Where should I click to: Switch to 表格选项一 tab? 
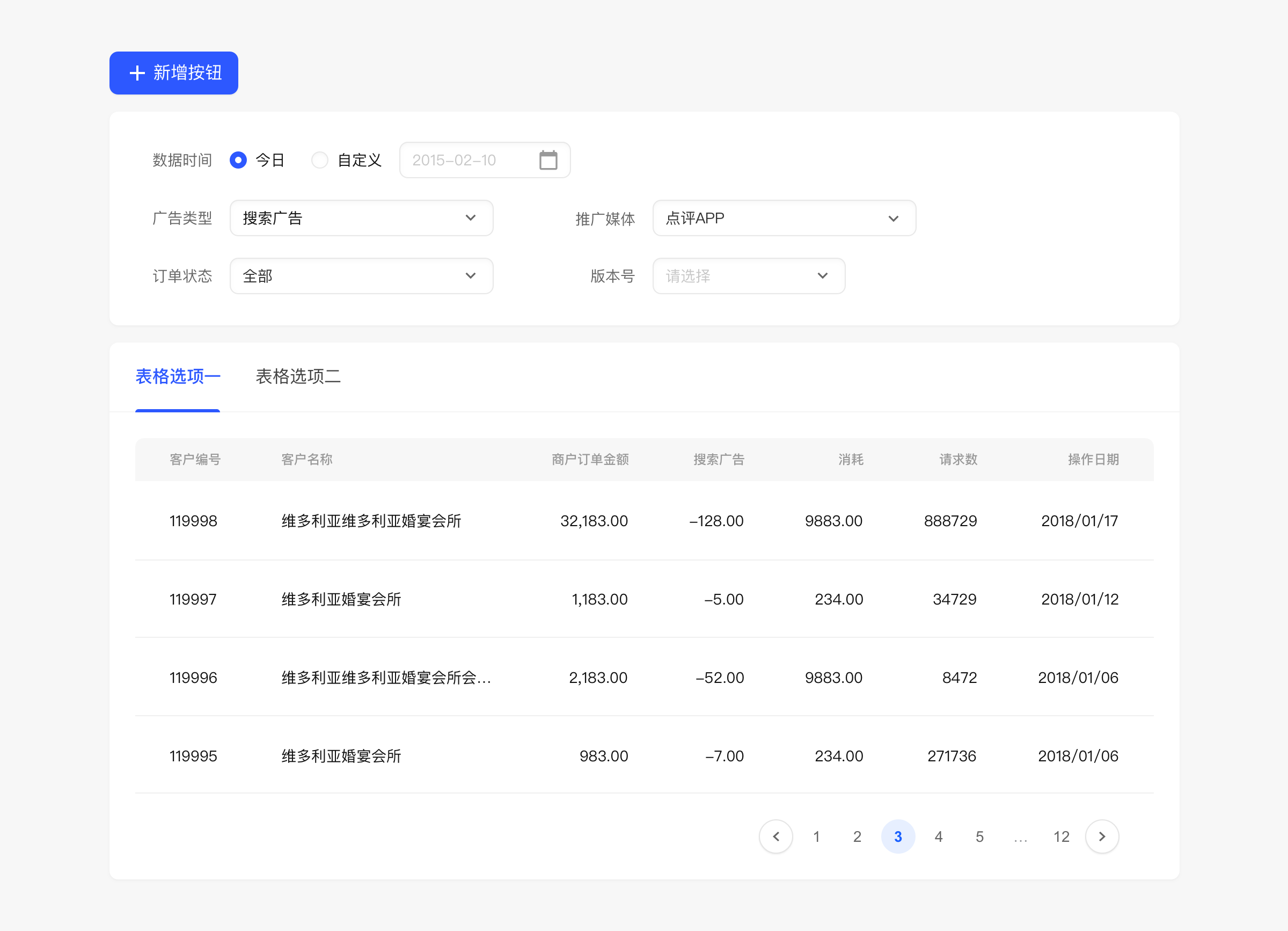click(178, 376)
